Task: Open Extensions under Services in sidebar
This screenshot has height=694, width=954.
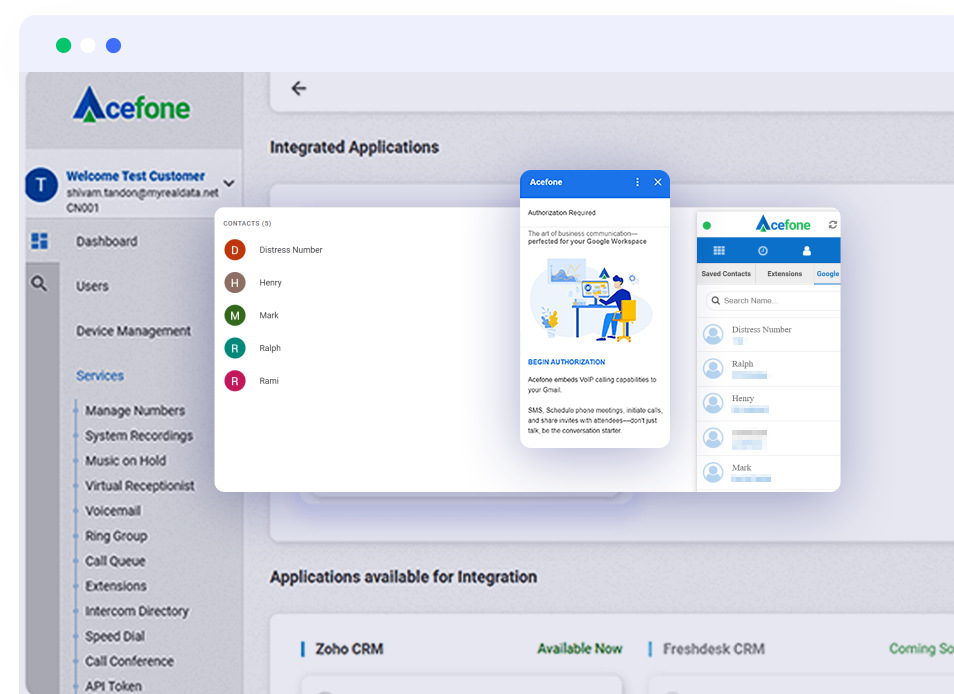Action: (116, 586)
